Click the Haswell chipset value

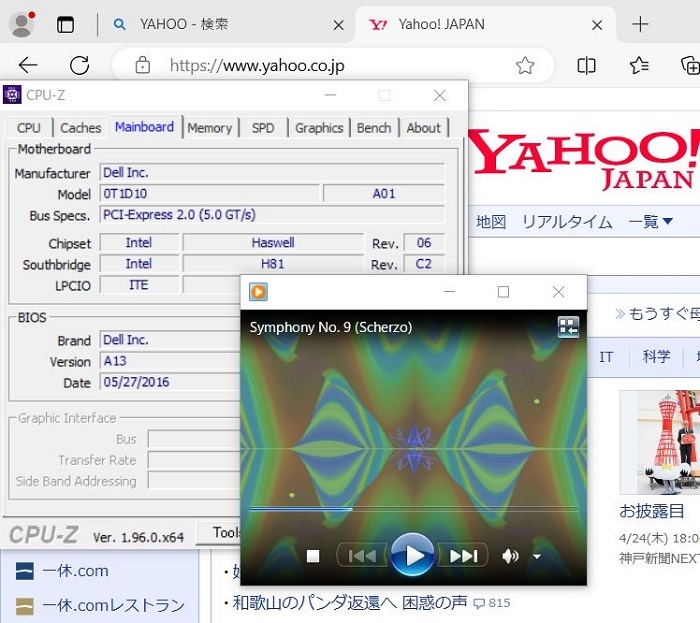click(x=273, y=243)
